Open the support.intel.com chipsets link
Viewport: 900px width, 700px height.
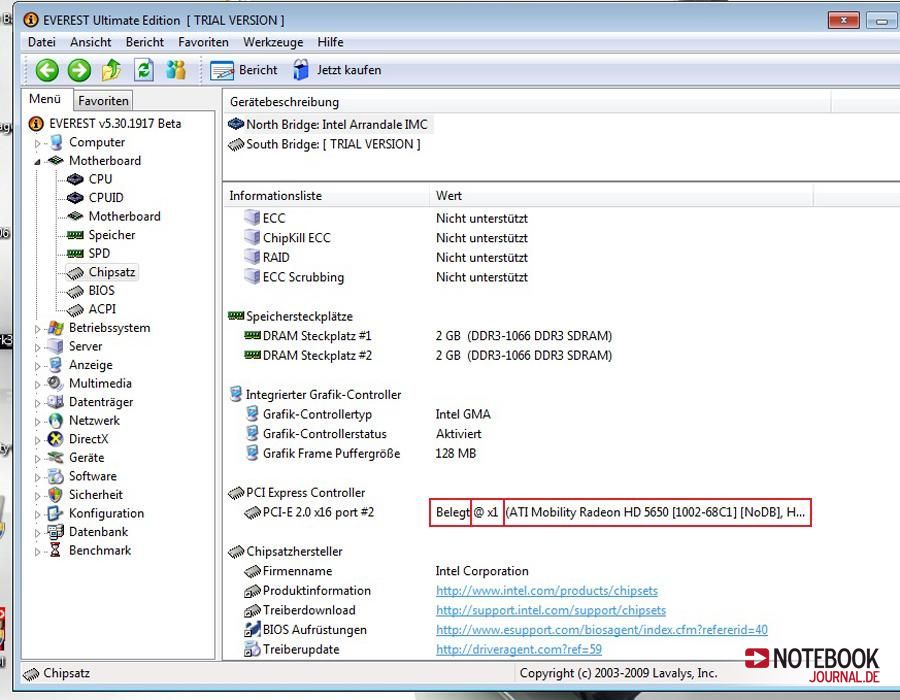(550, 610)
